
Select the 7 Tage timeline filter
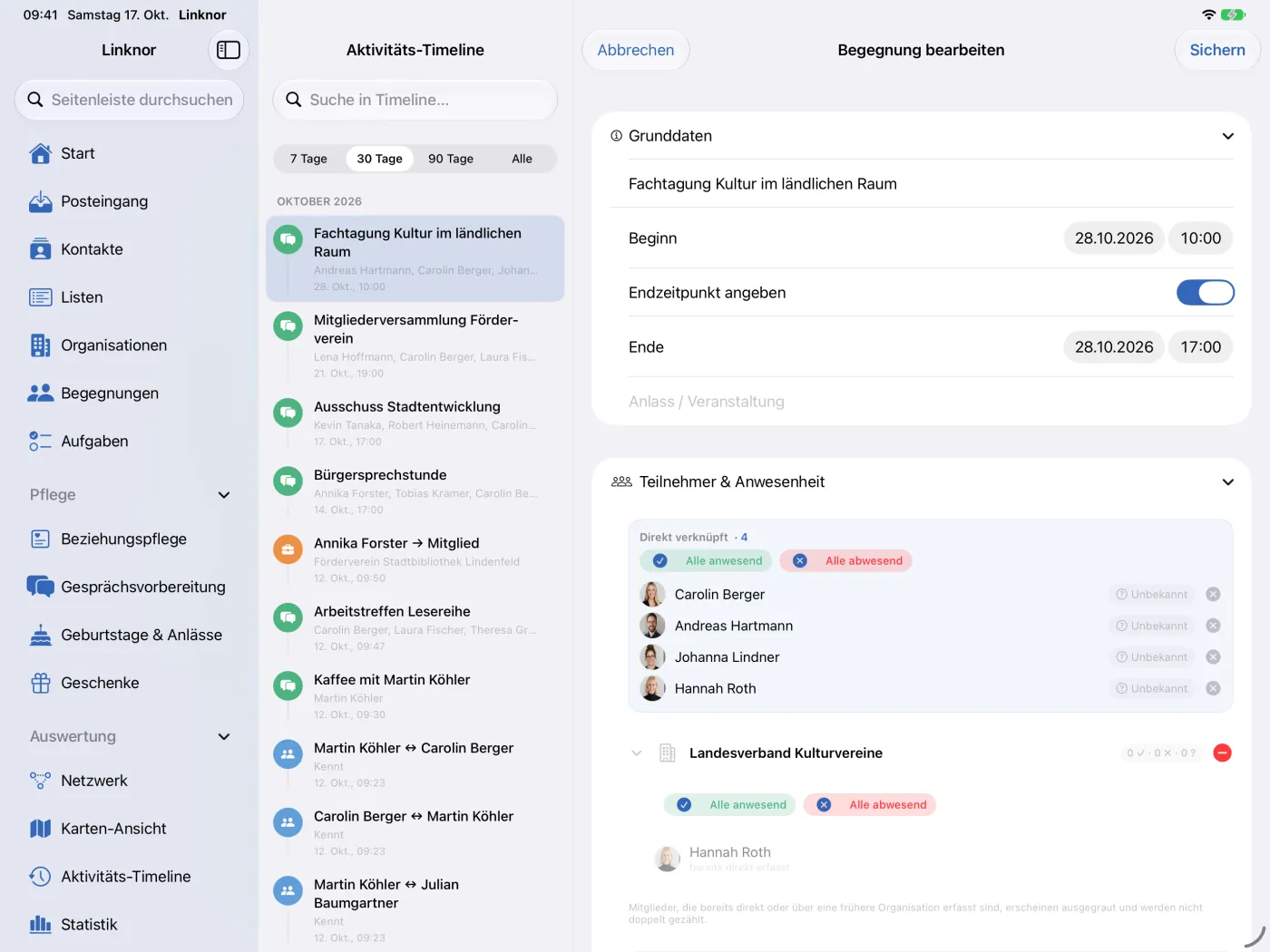[308, 159]
